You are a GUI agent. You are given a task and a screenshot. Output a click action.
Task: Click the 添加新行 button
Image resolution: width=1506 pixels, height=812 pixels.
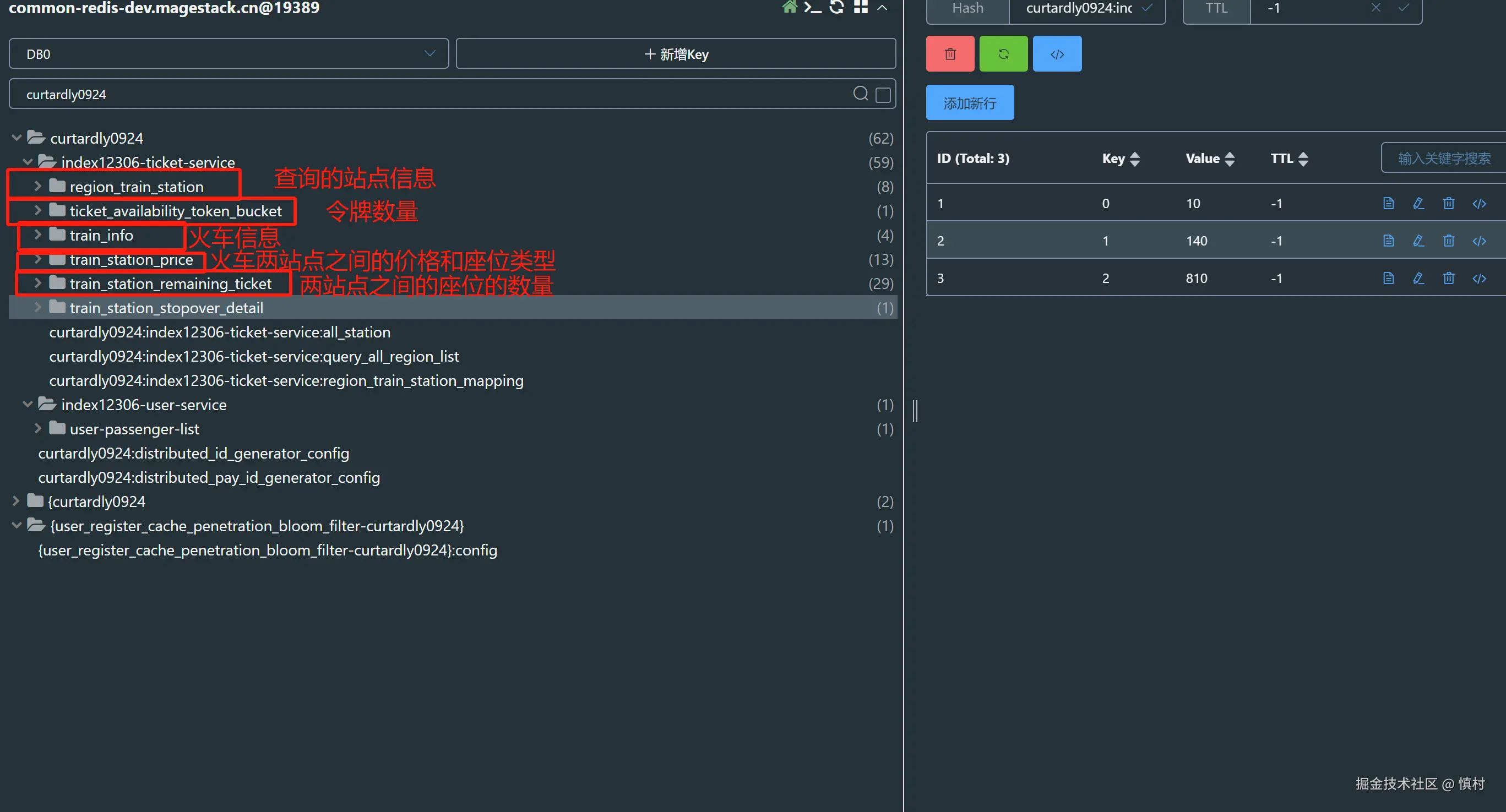(969, 103)
